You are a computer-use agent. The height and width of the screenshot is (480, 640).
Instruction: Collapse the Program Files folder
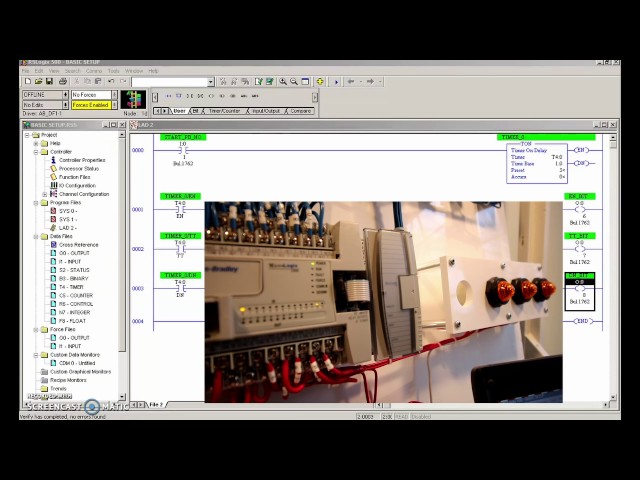(36, 203)
